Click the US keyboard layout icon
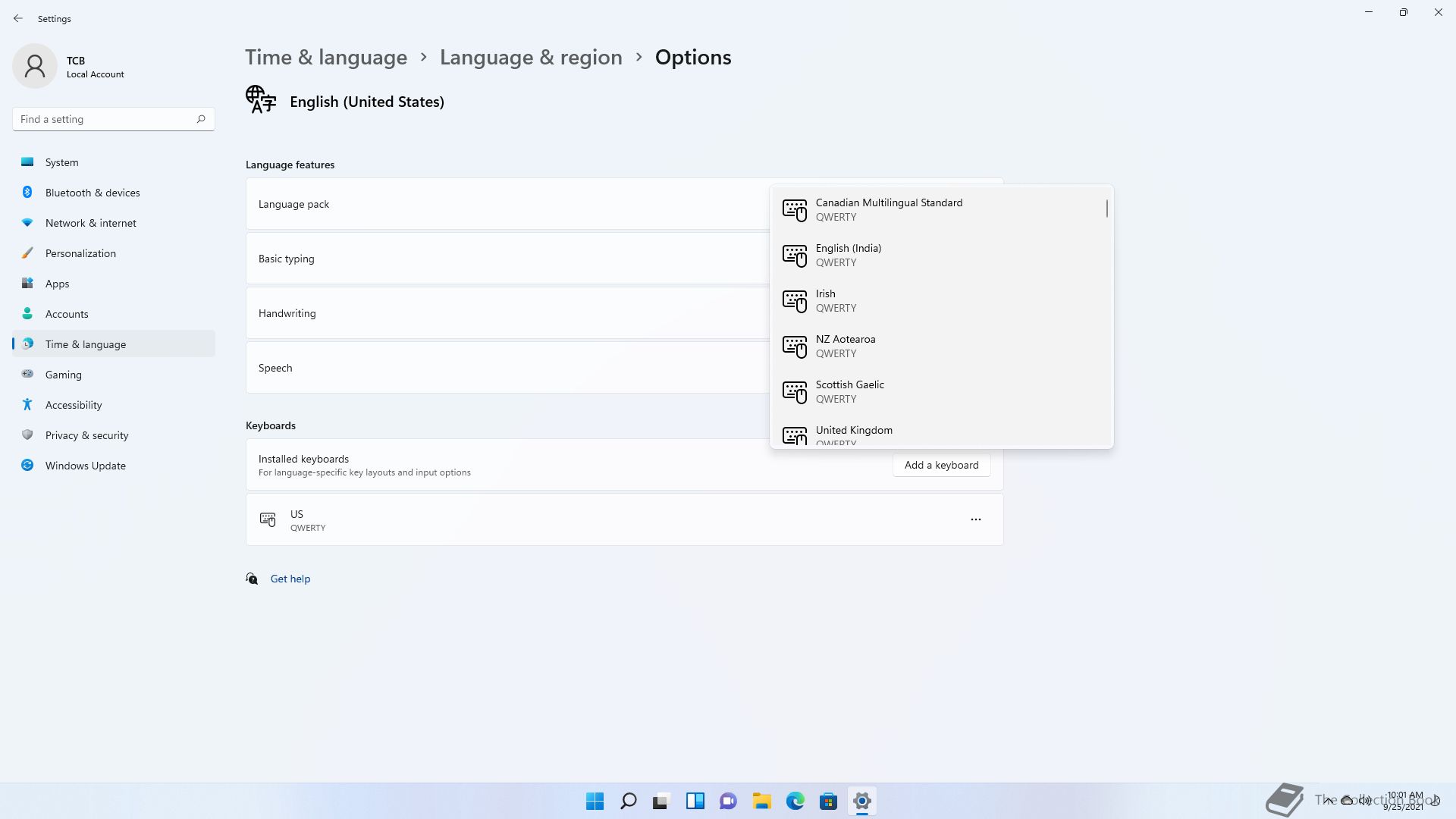 click(268, 519)
